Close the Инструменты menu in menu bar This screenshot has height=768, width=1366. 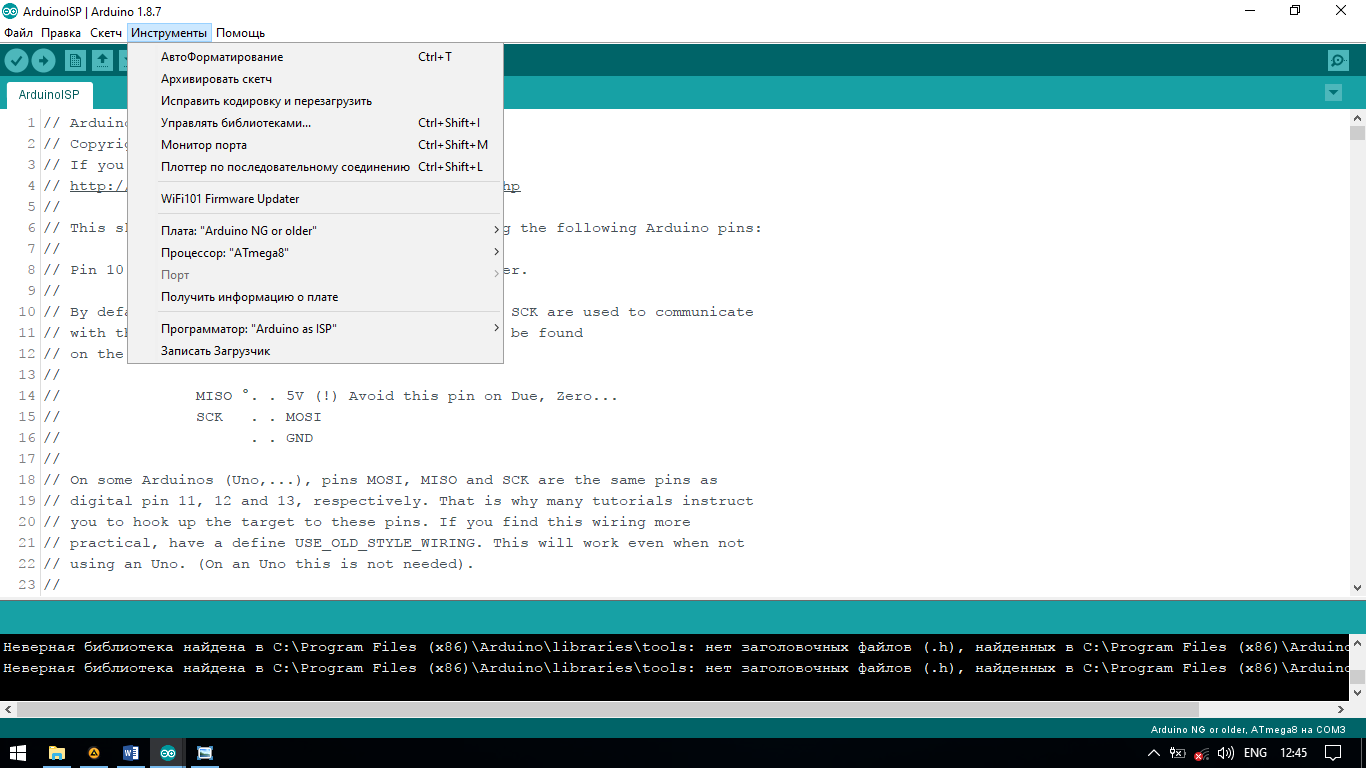click(169, 33)
